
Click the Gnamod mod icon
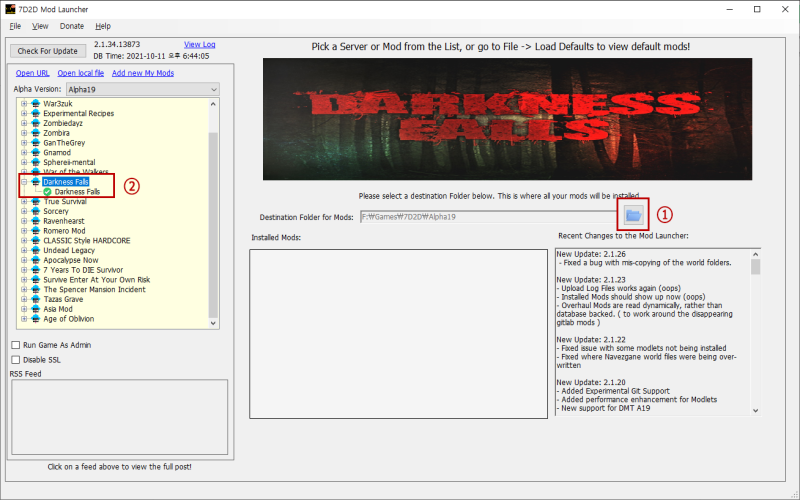(x=36, y=153)
